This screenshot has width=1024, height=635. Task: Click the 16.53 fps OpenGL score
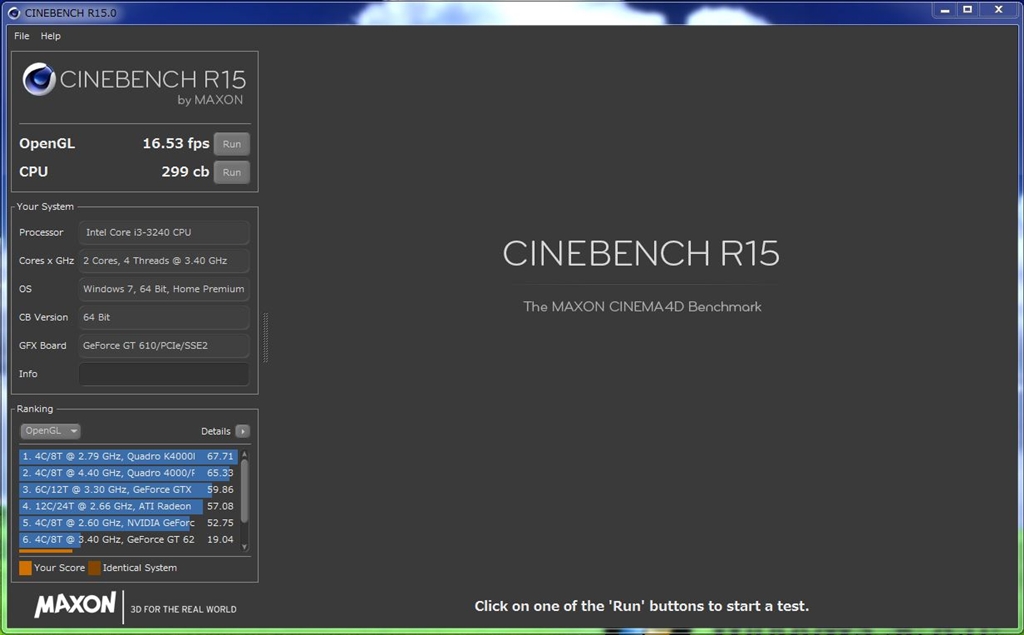[176, 144]
